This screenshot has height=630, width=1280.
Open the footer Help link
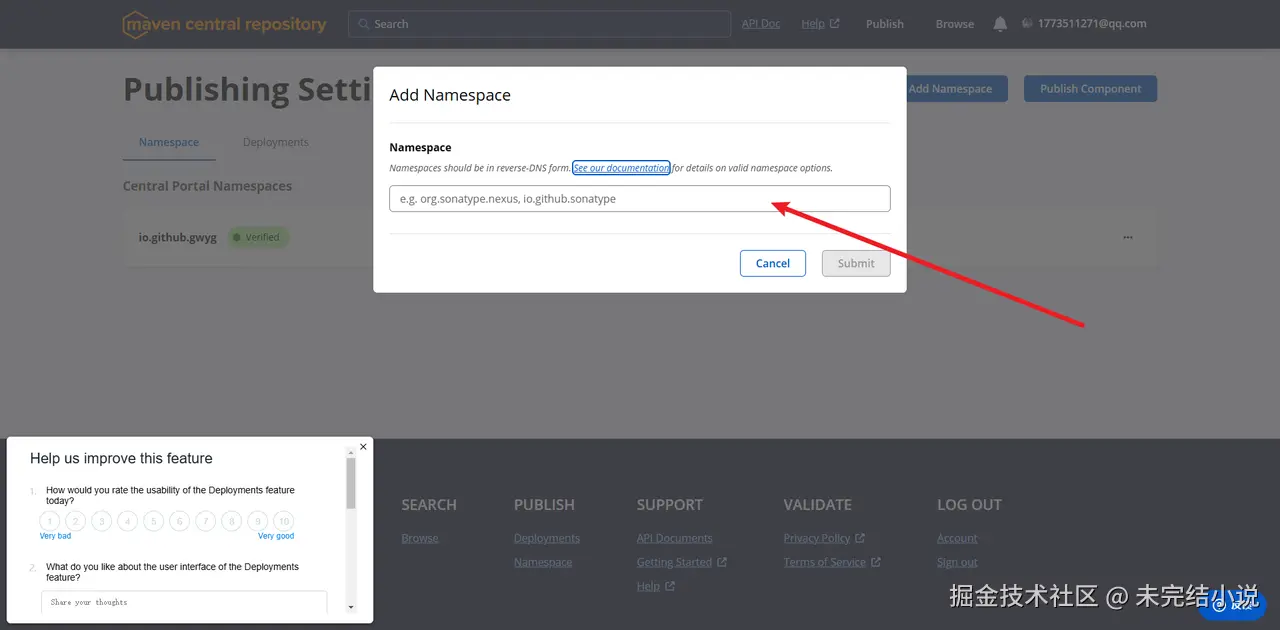[656, 586]
